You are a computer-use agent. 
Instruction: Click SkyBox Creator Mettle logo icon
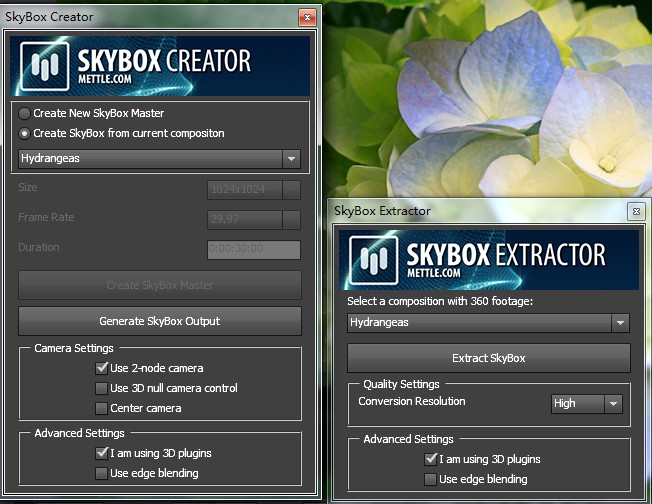[44, 66]
